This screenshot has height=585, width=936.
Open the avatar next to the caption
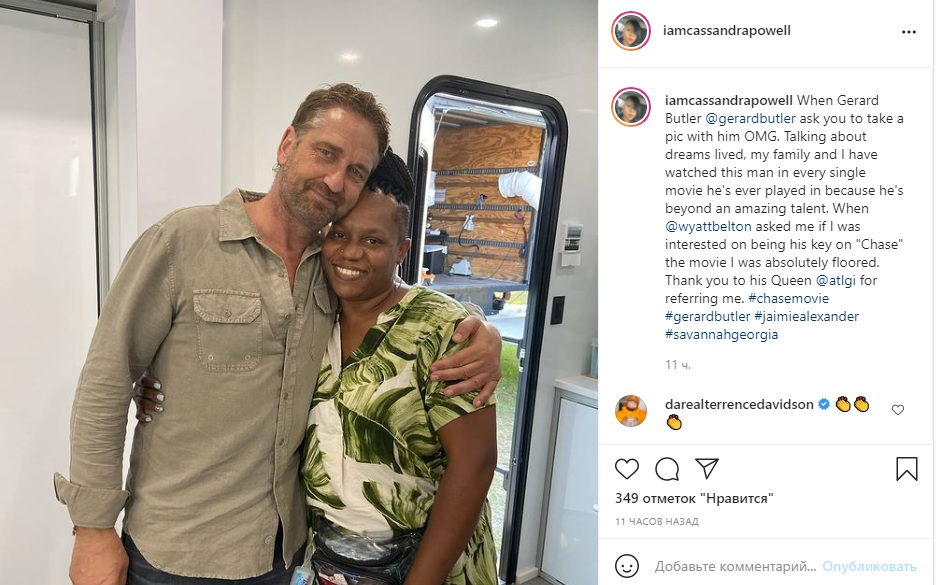click(630, 107)
